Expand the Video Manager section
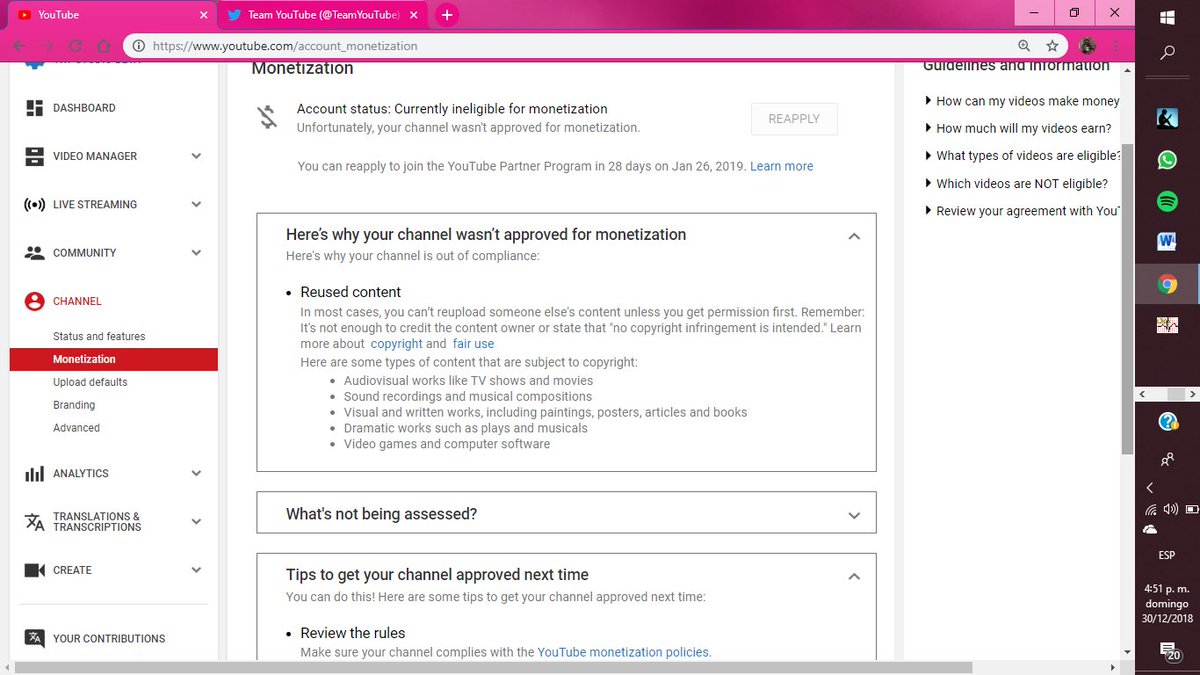Screen dimensions: 1200x675 196,156
